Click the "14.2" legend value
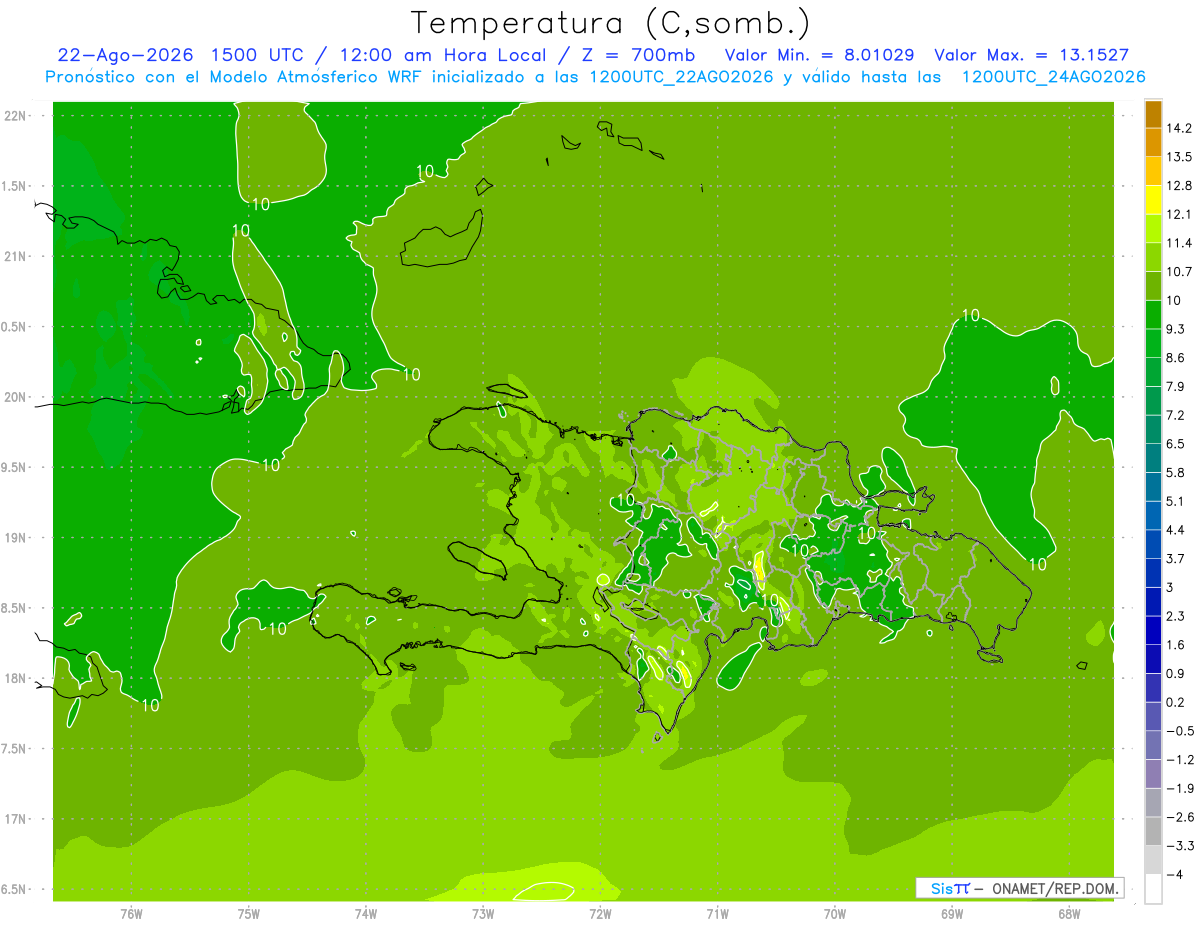Screen dimensions: 1200x927 tap(1180, 128)
